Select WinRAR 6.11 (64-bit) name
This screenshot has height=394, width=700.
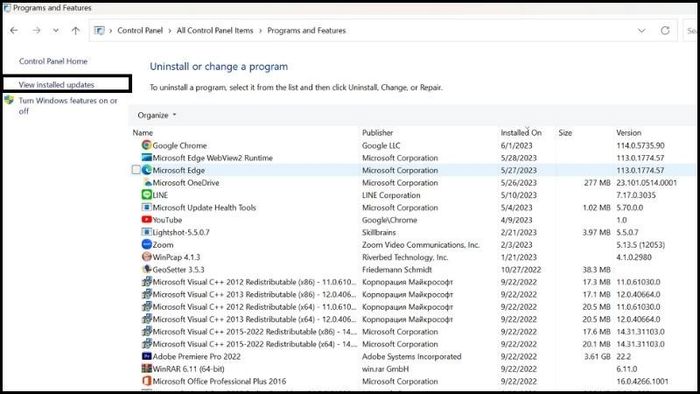[x=188, y=369]
